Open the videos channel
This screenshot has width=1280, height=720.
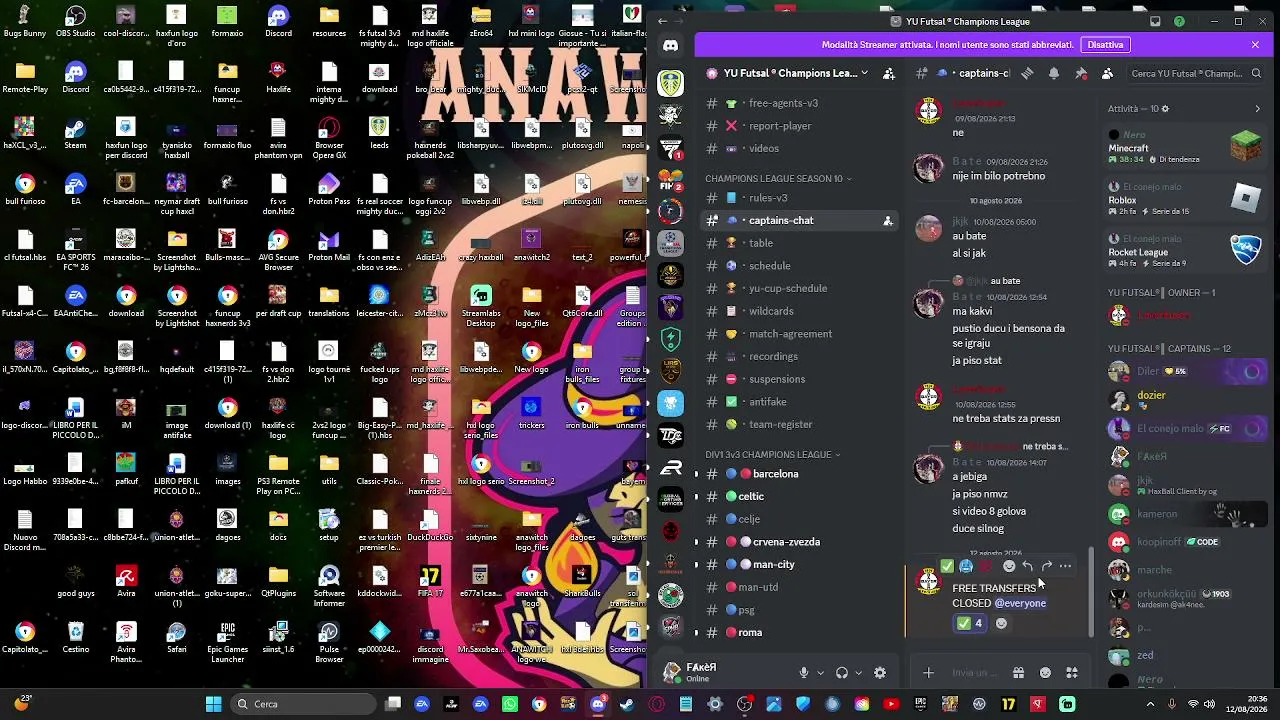[x=798, y=148]
